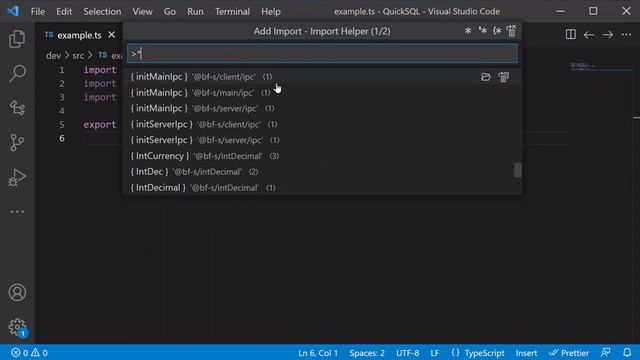Viewport: 640px width, 360px height.
Task: Open the Search view in activity bar
Action: coord(17,73)
